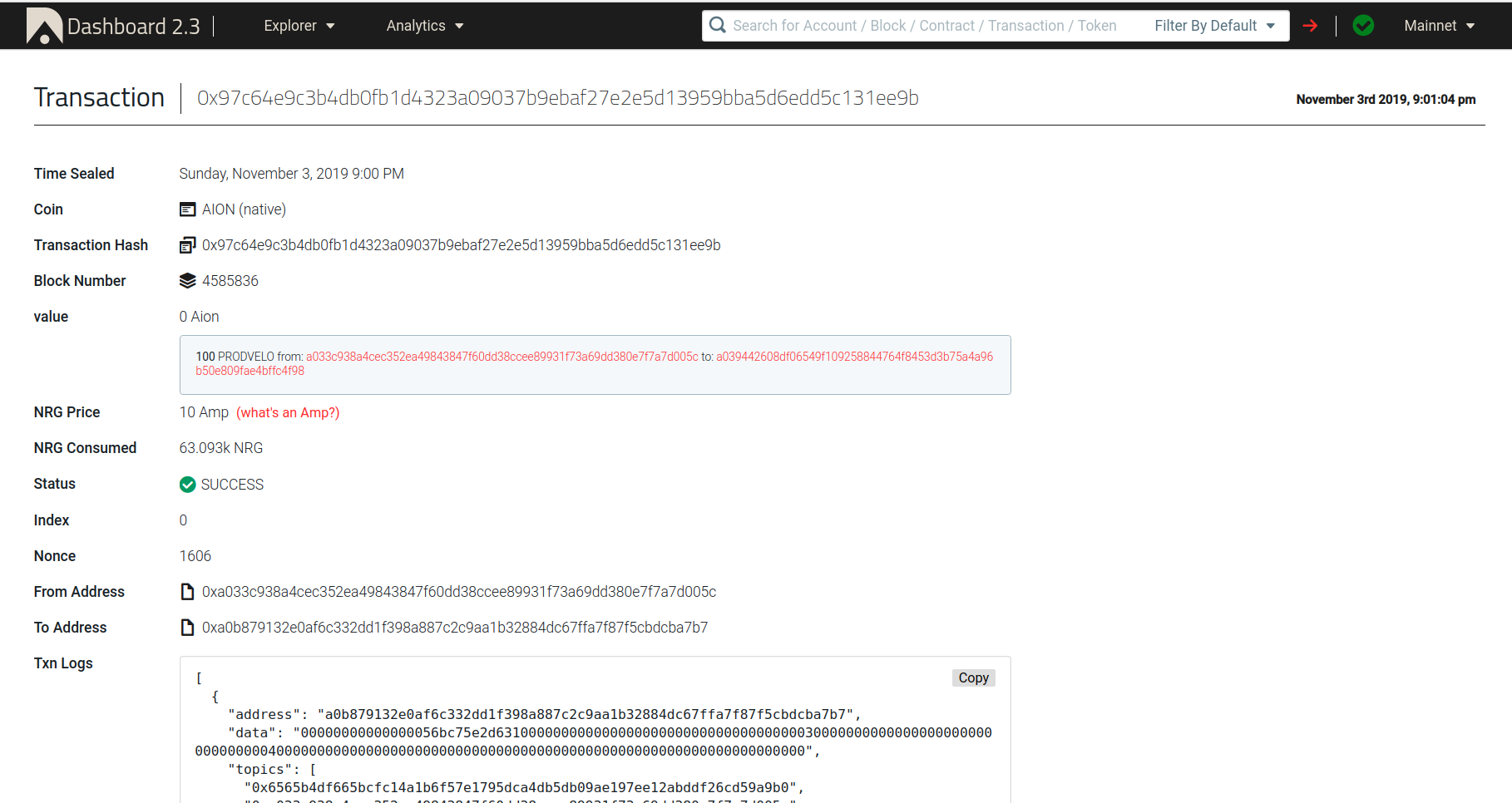The image size is (1512, 803).
Task: Expand the Explorer menu
Action: pos(299,25)
